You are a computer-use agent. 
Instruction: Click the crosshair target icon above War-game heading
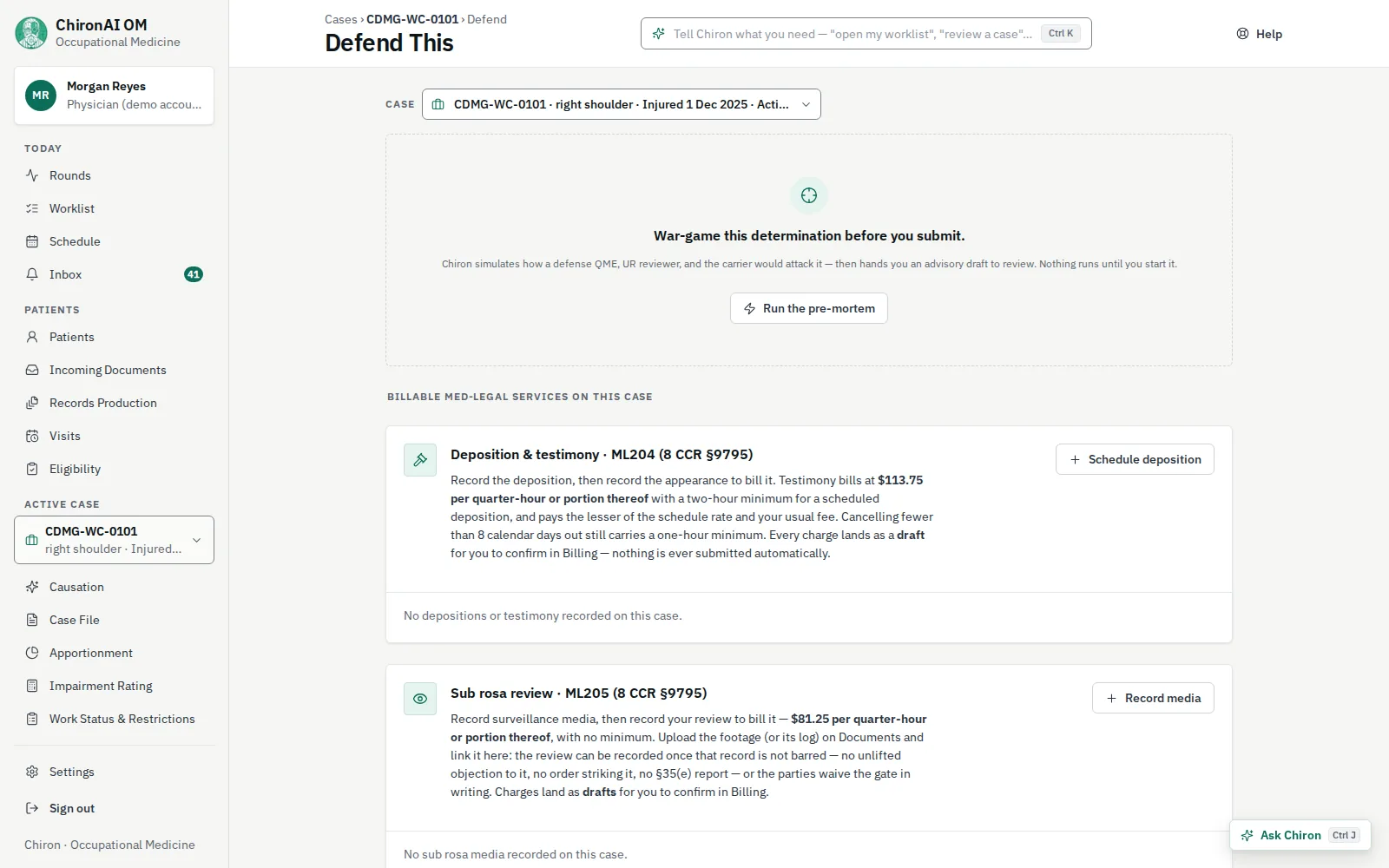[x=809, y=195]
